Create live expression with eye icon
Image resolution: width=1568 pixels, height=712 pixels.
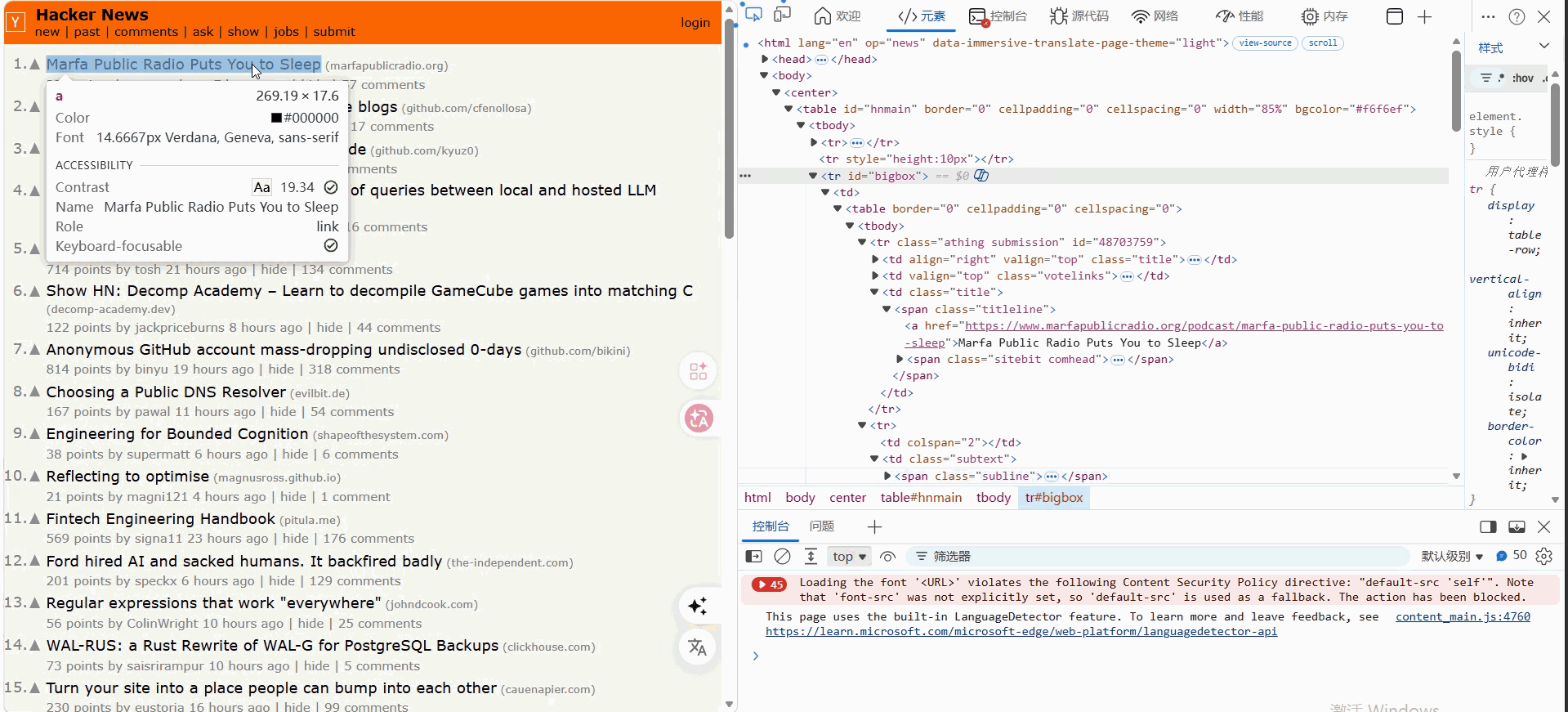tap(887, 557)
